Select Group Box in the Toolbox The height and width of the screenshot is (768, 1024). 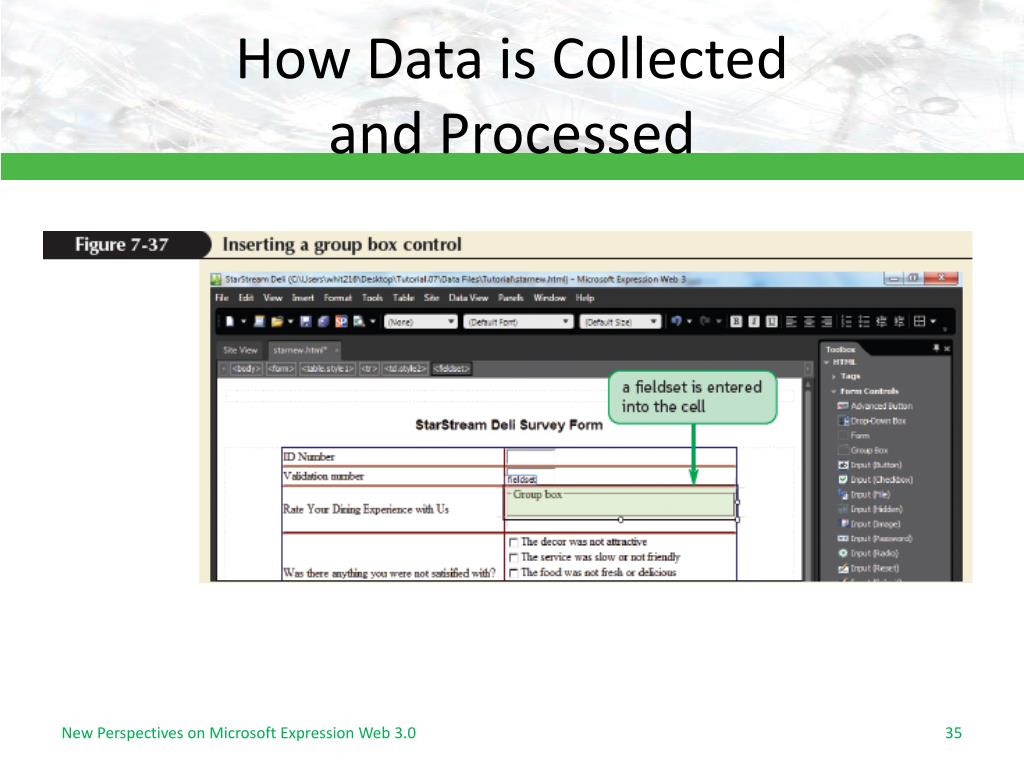(x=863, y=451)
